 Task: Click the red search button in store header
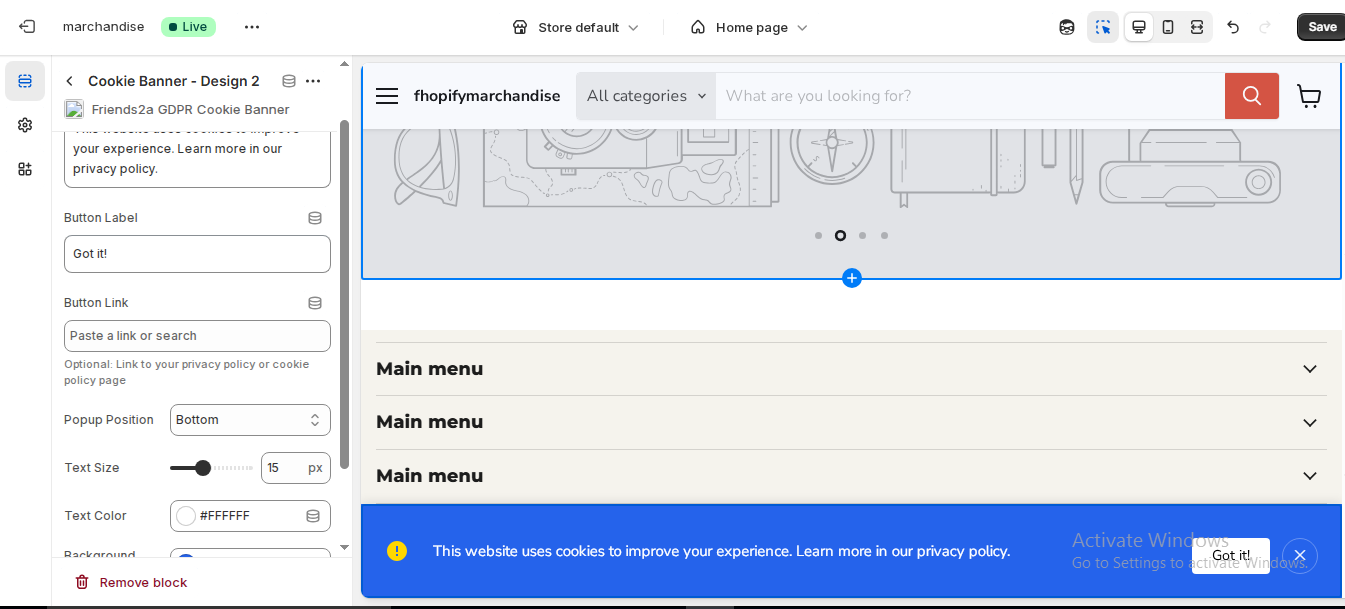1251,96
